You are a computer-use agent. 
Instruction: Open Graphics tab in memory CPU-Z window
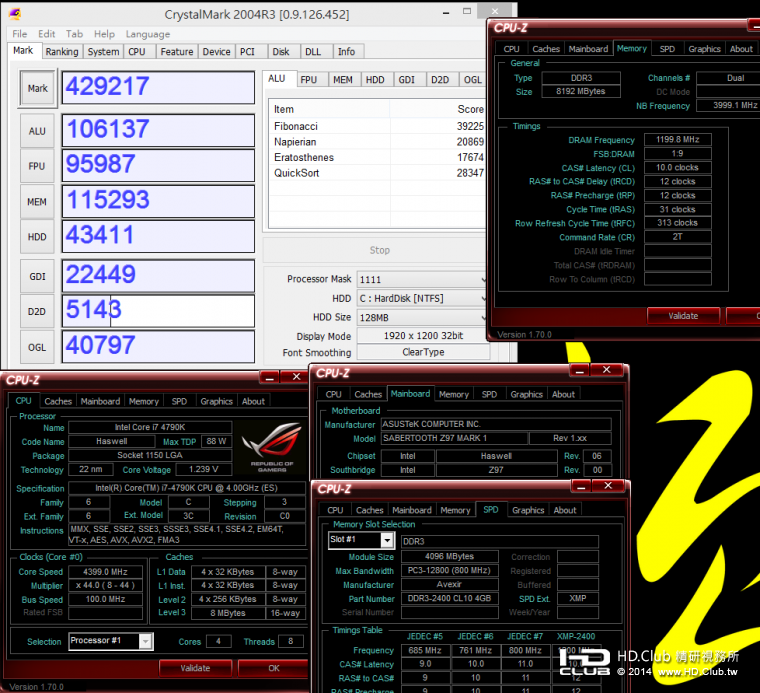(x=704, y=49)
